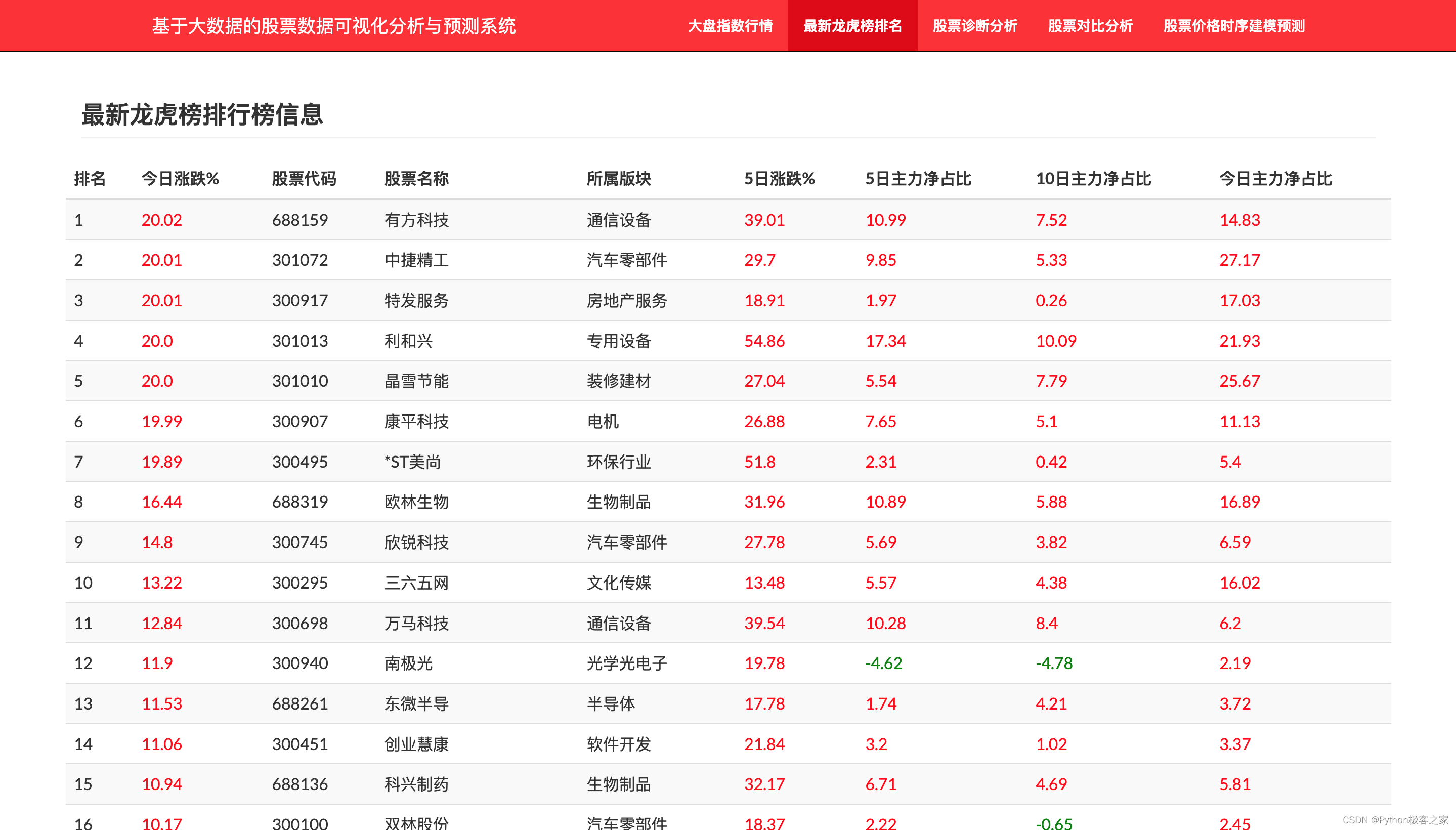Click sector 环保行业
The height and width of the screenshot is (830, 1456).
pos(619,462)
